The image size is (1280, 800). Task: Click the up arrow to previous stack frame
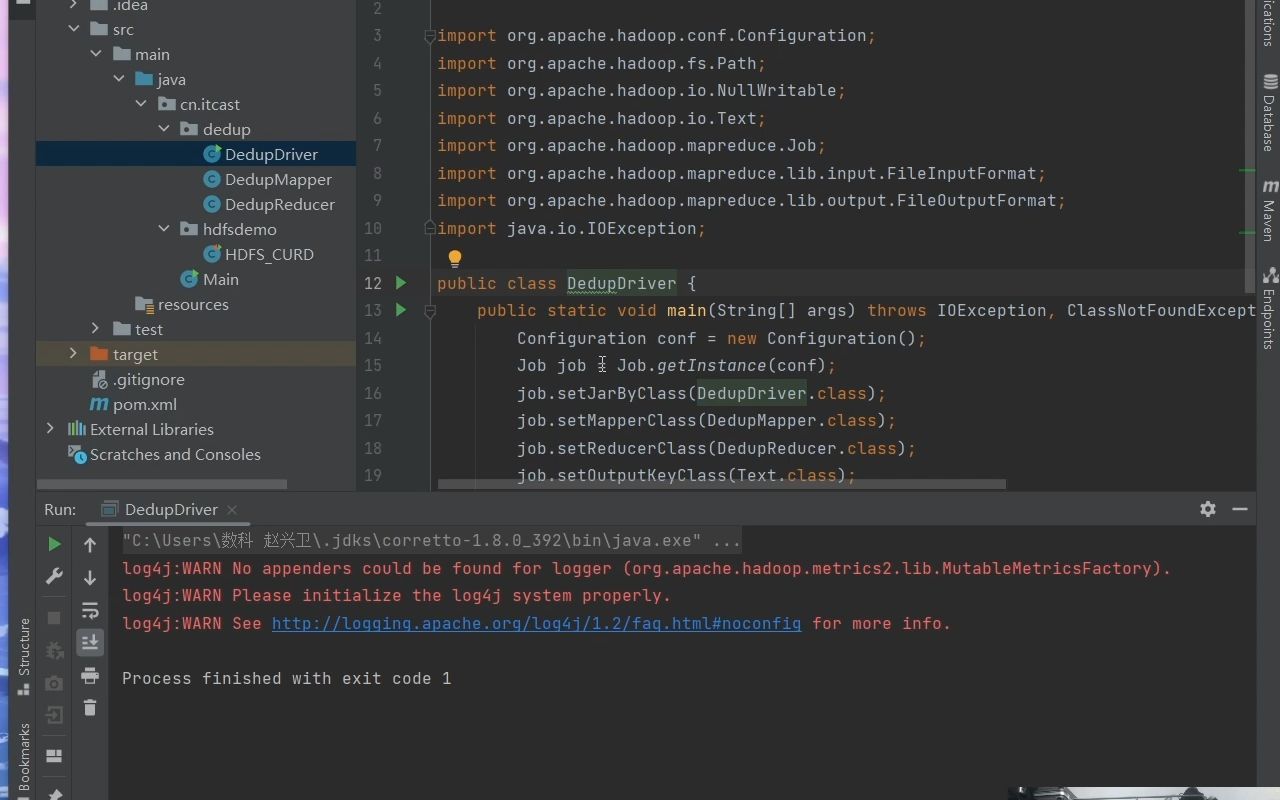point(90,545)
